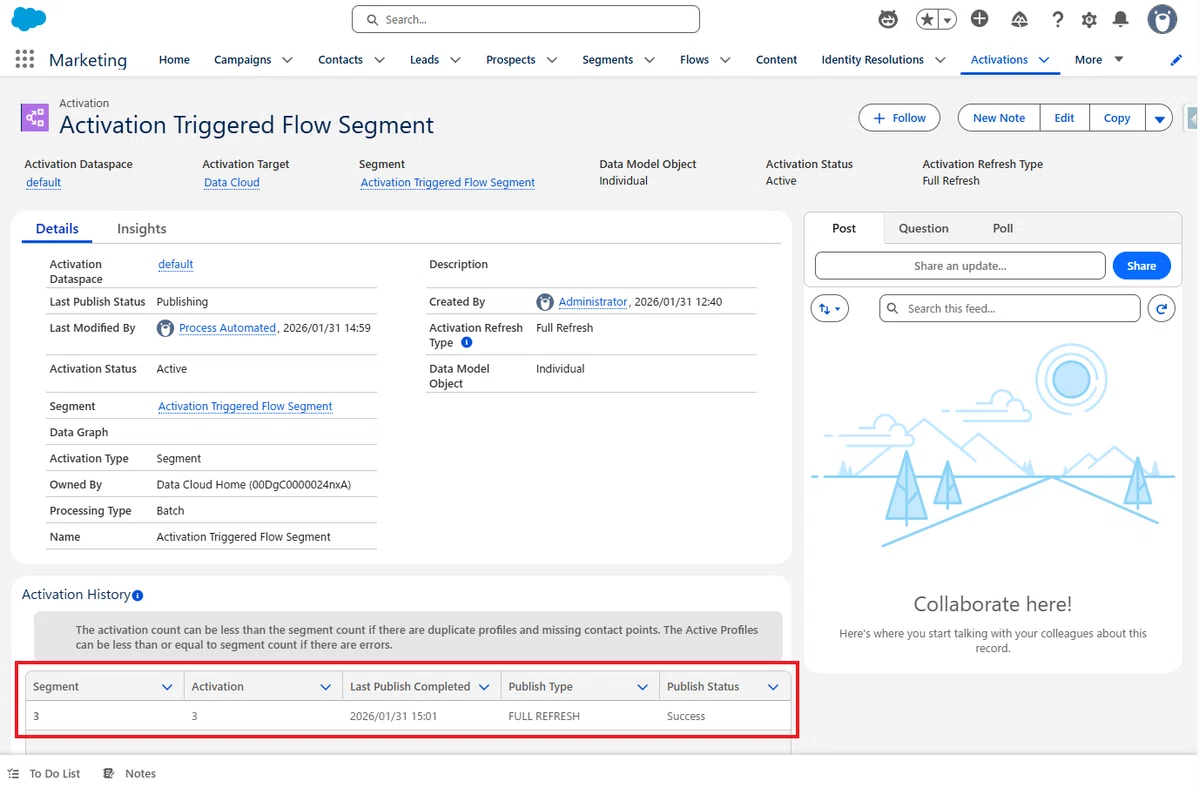This screenshot has width=1200, height=788.
Task: Click the Share an update field
Action: (960, 266)
